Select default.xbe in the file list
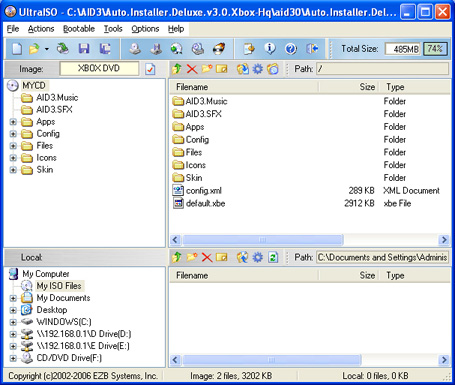 (205, 203)
